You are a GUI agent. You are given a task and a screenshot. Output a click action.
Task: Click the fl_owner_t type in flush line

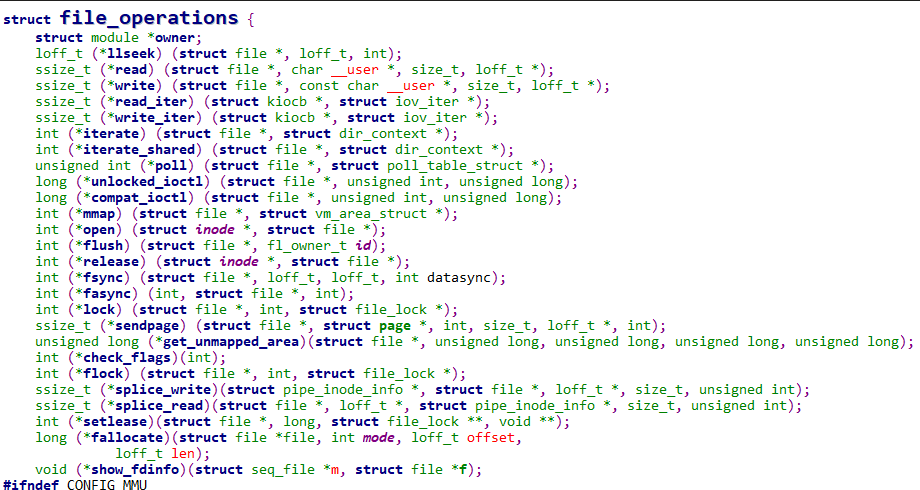[307, 245]
